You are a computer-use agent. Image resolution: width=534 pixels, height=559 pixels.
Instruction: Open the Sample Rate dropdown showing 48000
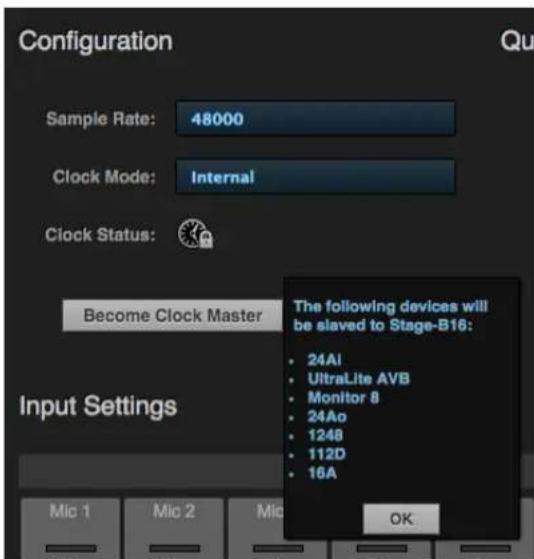click(x=315, y=119)
